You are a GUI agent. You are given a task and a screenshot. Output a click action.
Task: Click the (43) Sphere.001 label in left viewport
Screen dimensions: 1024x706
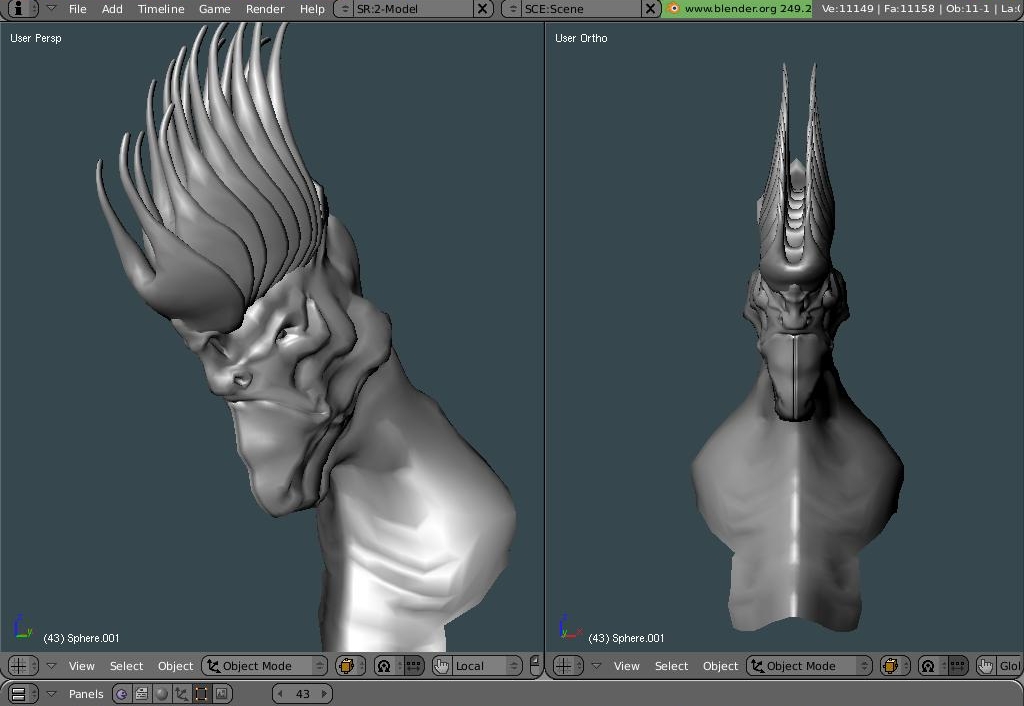81,638
